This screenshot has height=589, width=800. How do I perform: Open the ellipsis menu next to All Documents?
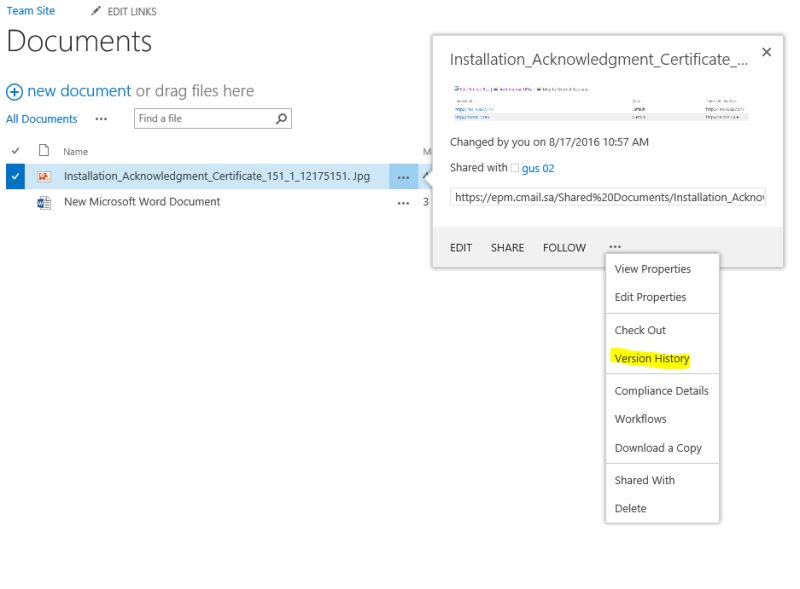(100, 118)
